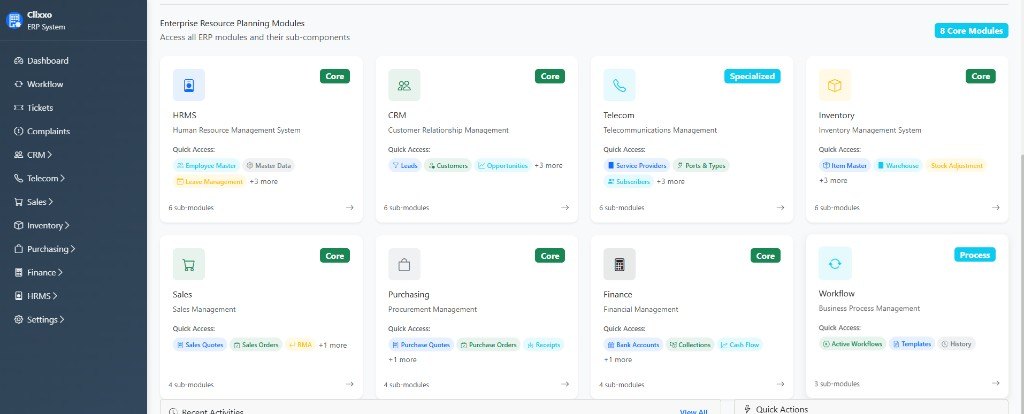Open Employee Master quick access
This screenshot has height=414, width=1024.
pos(206,166)
